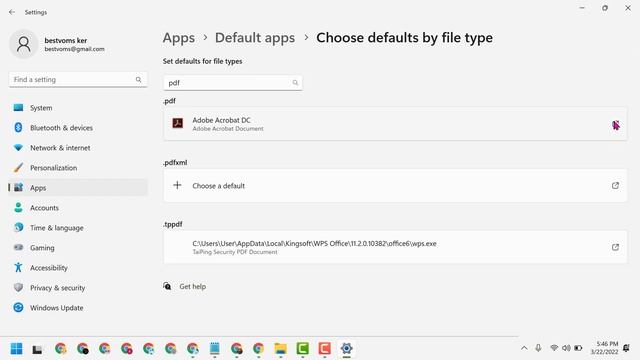Viewport: 640px width, 360px height.
Task: Click the Find a setting search box
Action: pyautogui.click(x=78, y=80)
